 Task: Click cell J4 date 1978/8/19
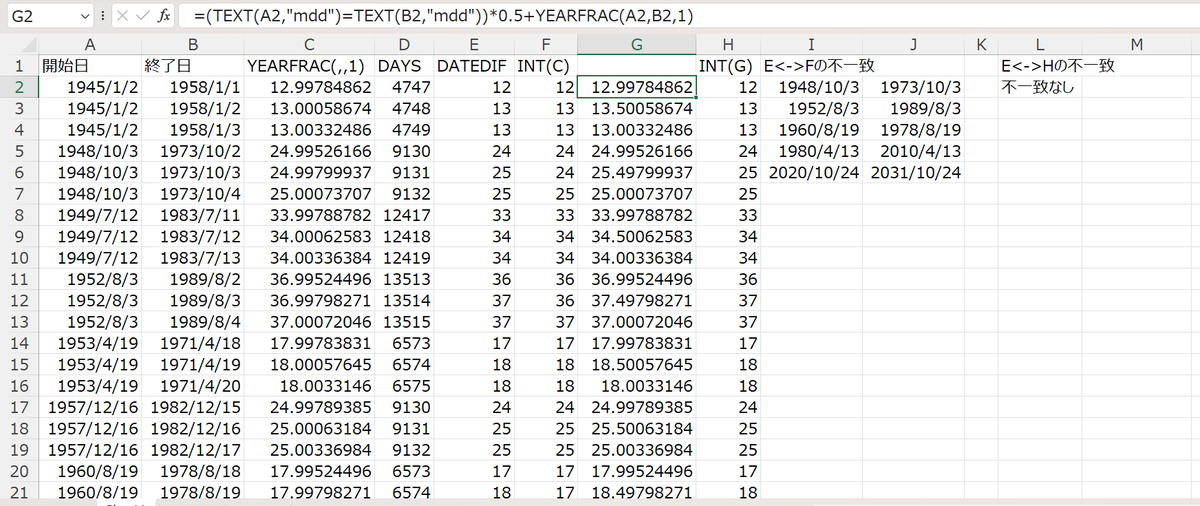[x=914, y=130]
